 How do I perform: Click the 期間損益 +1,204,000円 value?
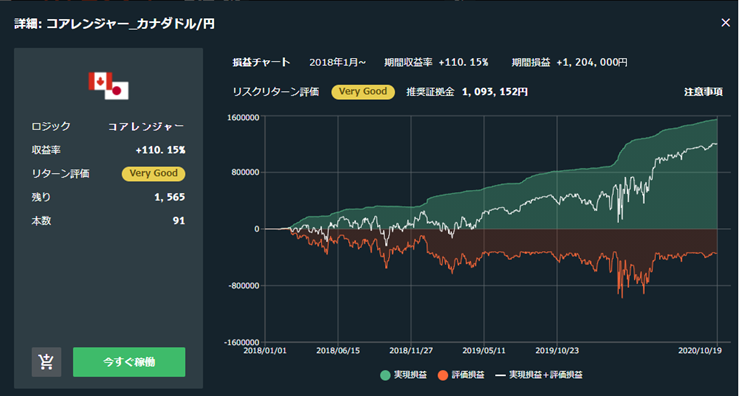click(x=592, y=62)
